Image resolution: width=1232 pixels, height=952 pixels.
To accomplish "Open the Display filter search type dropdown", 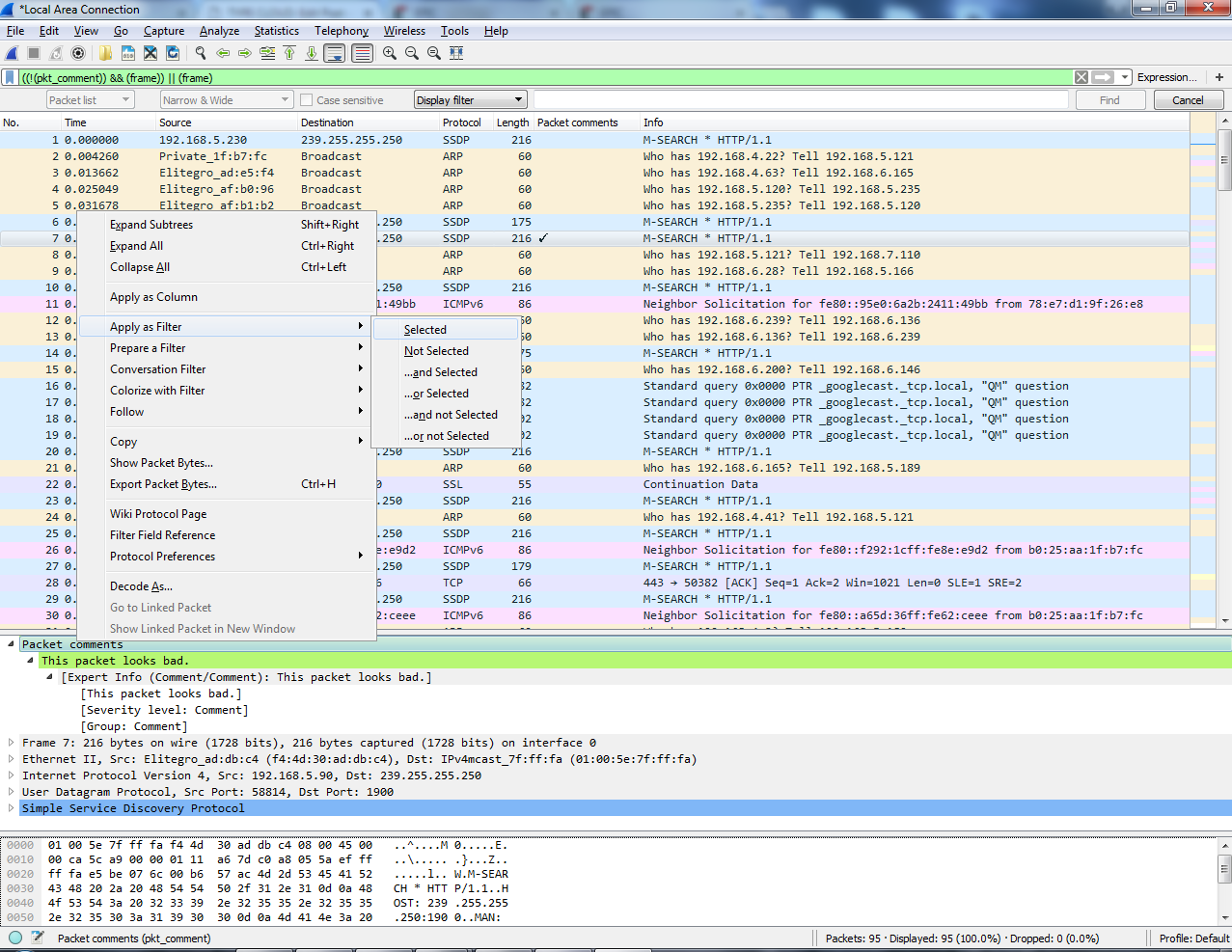I will pos(470,100).
